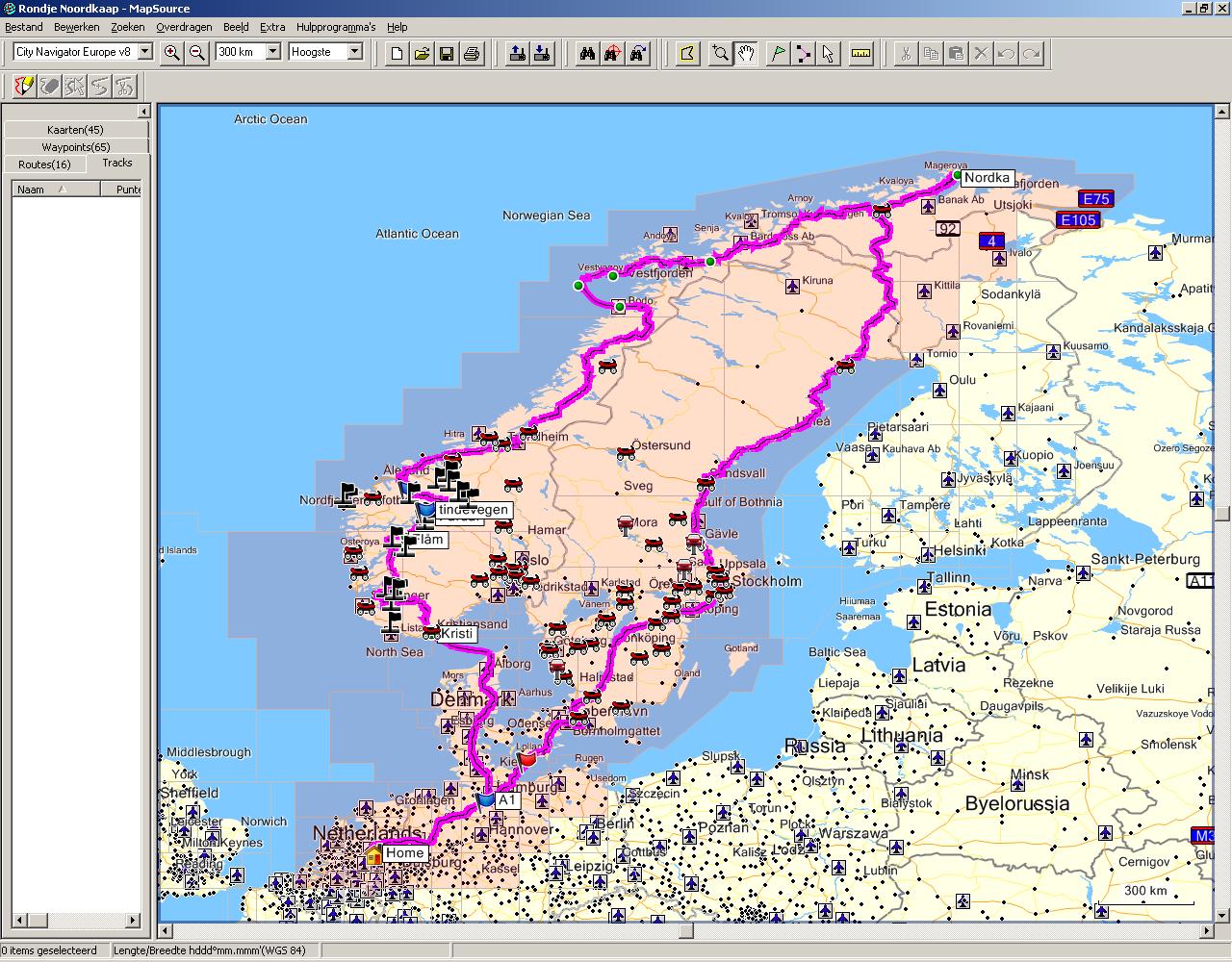Click the Receive from Device icon
The image size is (1232, 962).
pos(542,53)
